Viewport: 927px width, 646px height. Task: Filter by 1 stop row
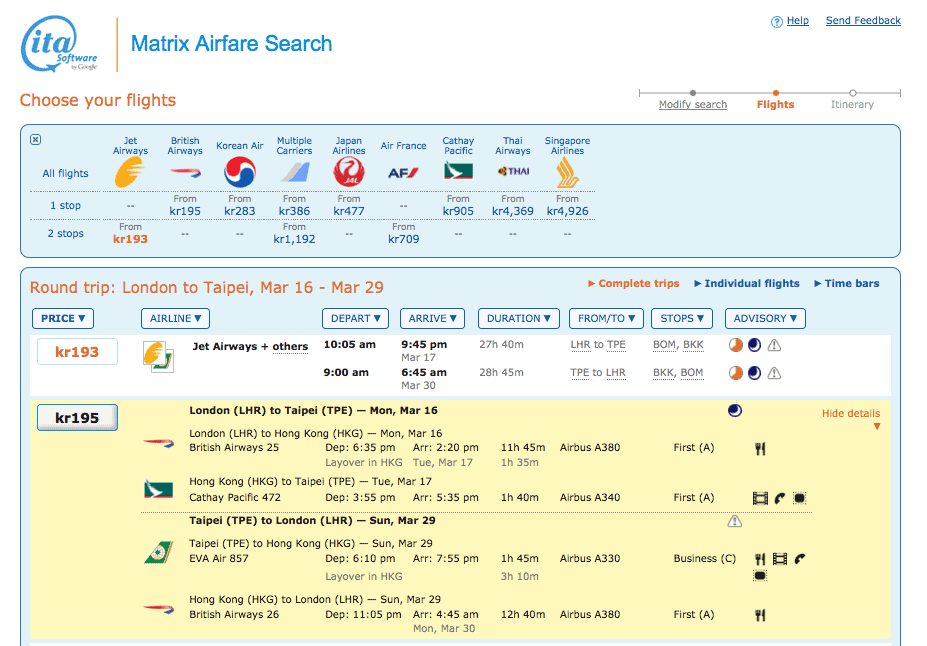[x=65, y=206]
